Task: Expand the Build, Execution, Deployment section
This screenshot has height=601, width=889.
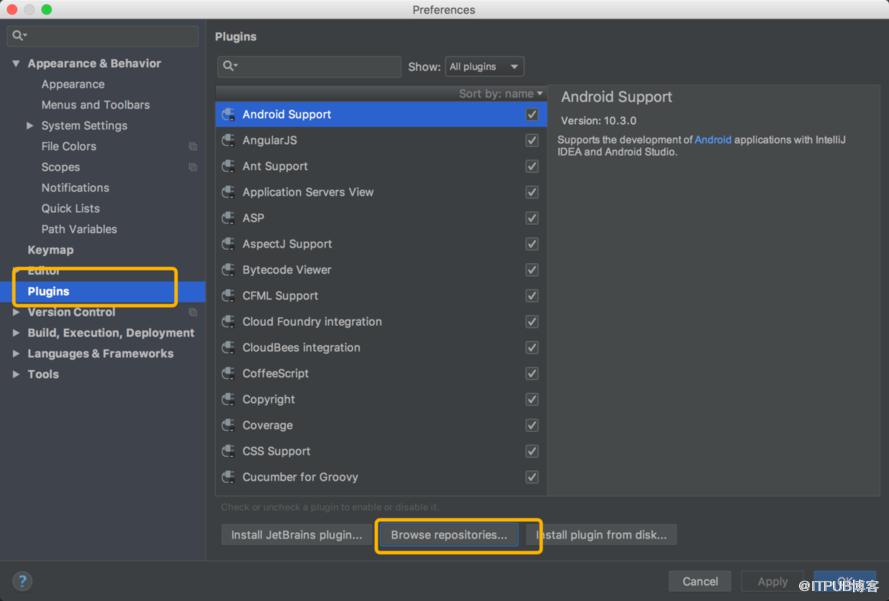Action: [16, 333]
